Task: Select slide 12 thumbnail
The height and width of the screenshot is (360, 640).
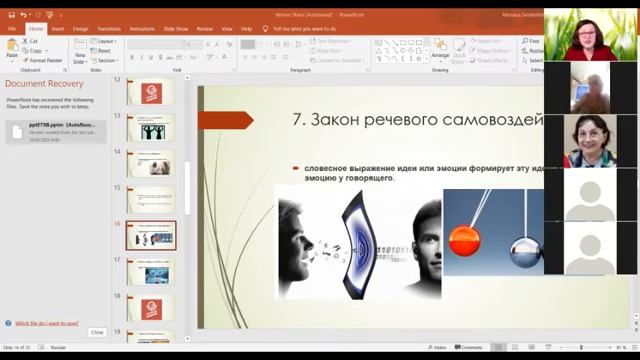Action: click(x=151, y=92)
